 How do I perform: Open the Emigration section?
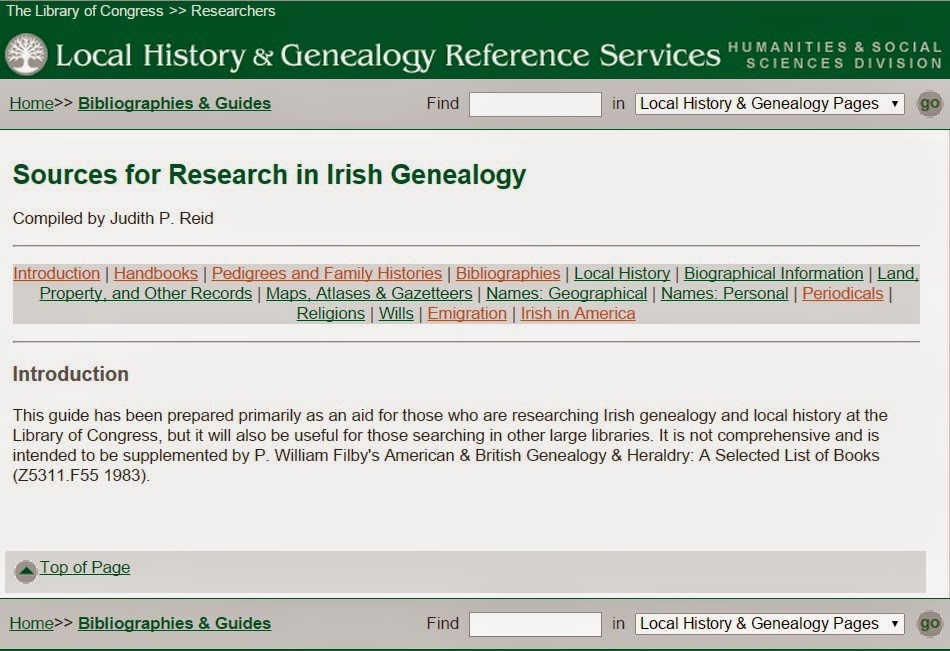[x=467, y=313]
